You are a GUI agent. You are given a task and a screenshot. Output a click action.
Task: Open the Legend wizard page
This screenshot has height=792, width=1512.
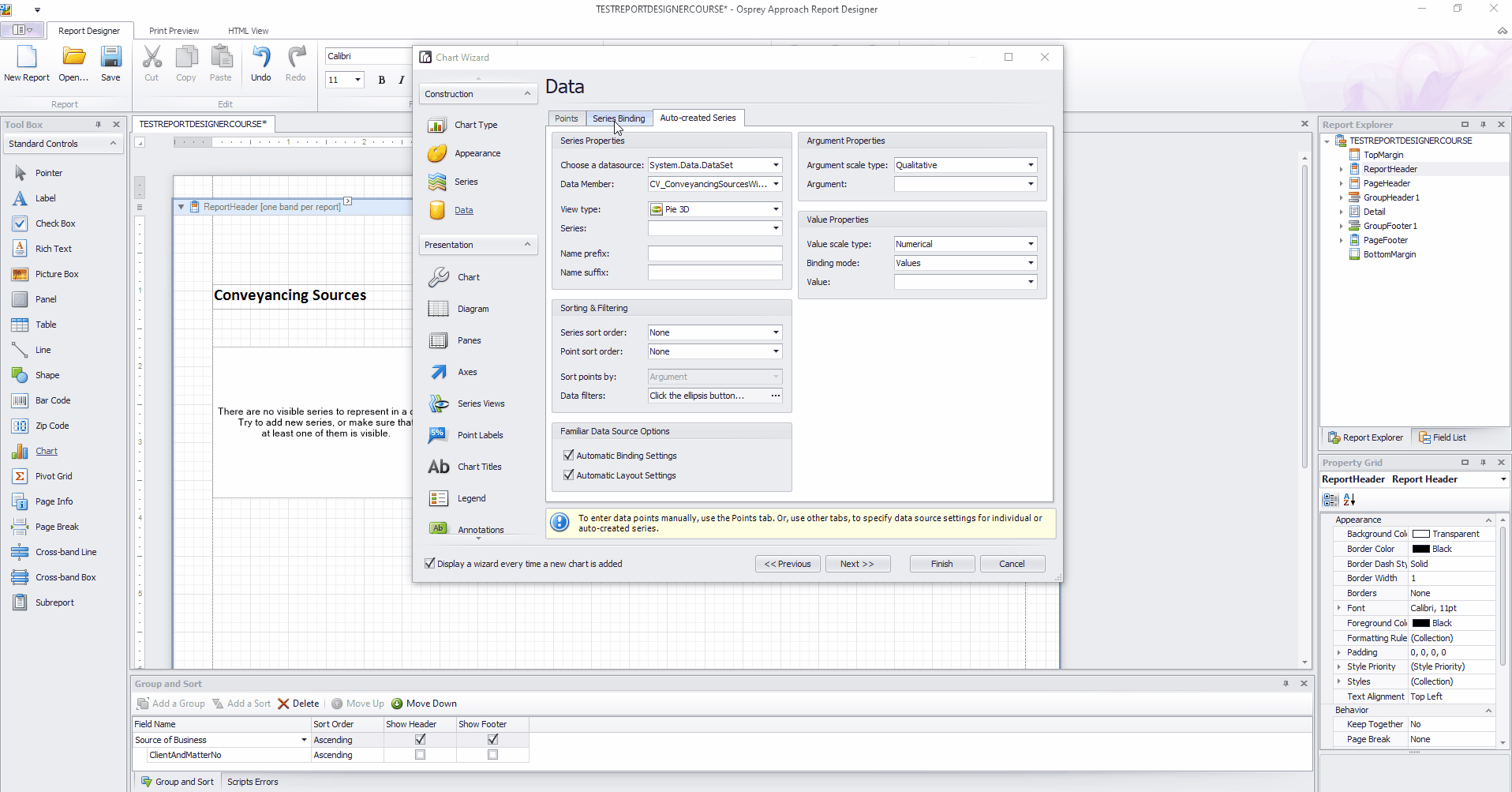click(x=471, y=498)
